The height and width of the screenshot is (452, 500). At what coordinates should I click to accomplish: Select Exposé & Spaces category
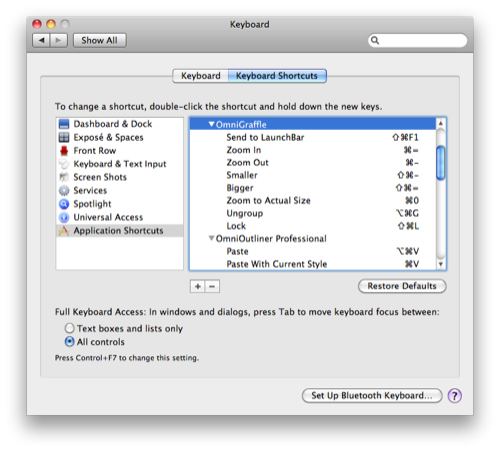point(120,137)
